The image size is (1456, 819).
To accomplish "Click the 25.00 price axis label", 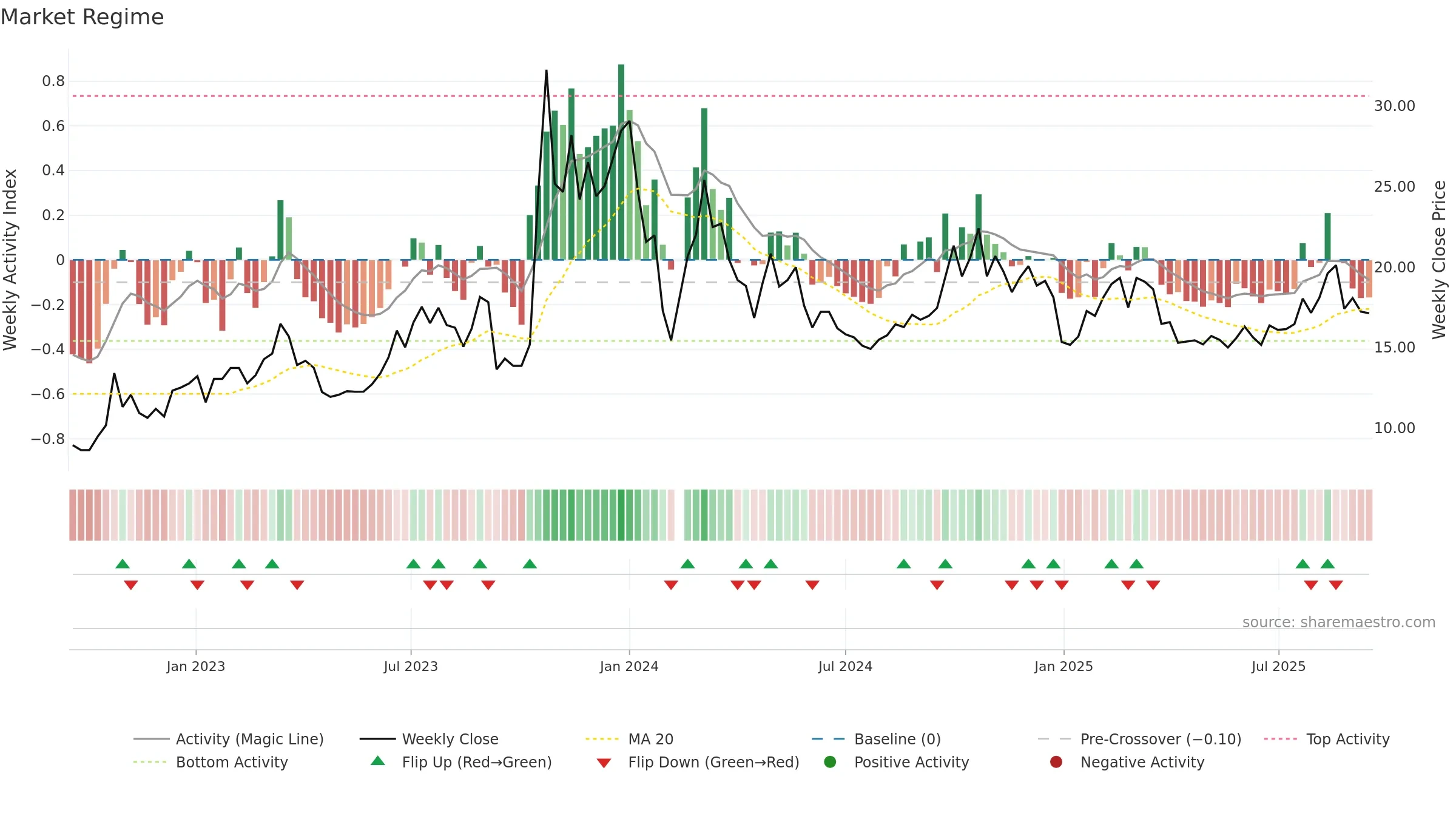I will (x=1394, y=186).
